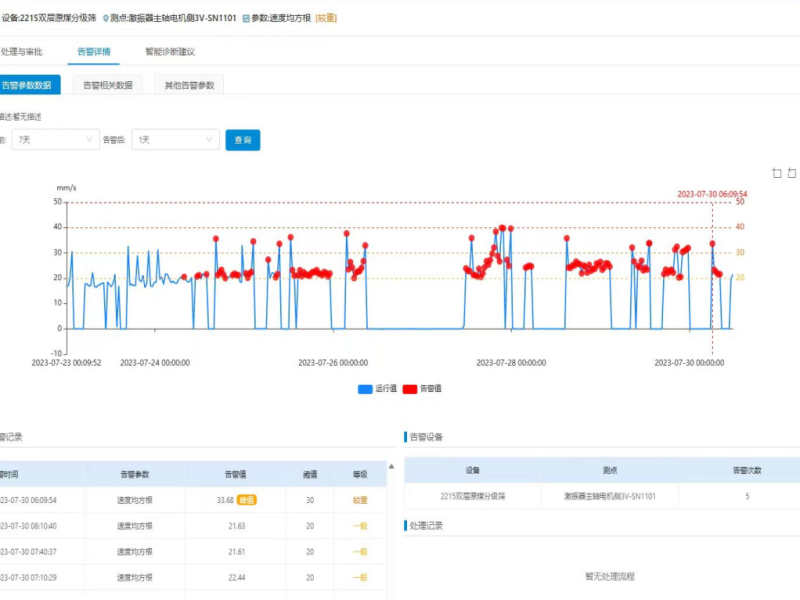Show the 告警相关数据 sub-tab

tap(107, 85)
